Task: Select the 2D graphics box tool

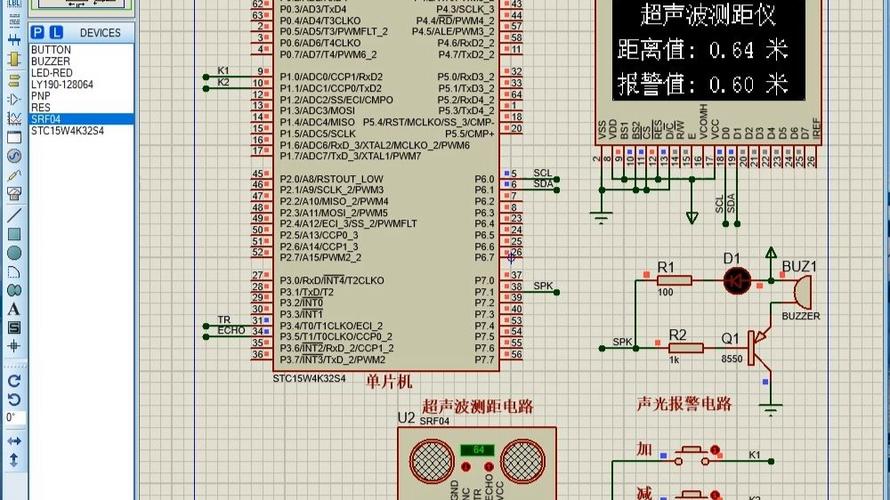Action: click(14, 234)
